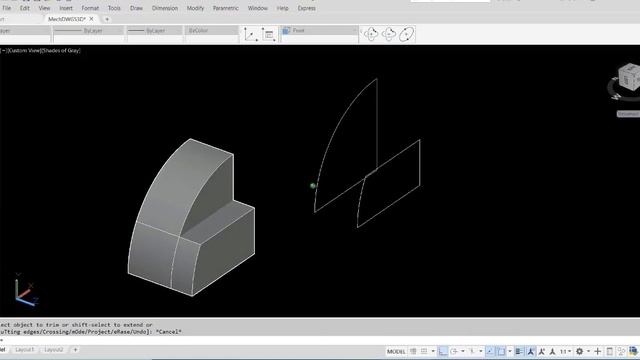The height and width of the screenshot is (360, 640).
Task: Click the MODEL space button
Action: (396, 351)
